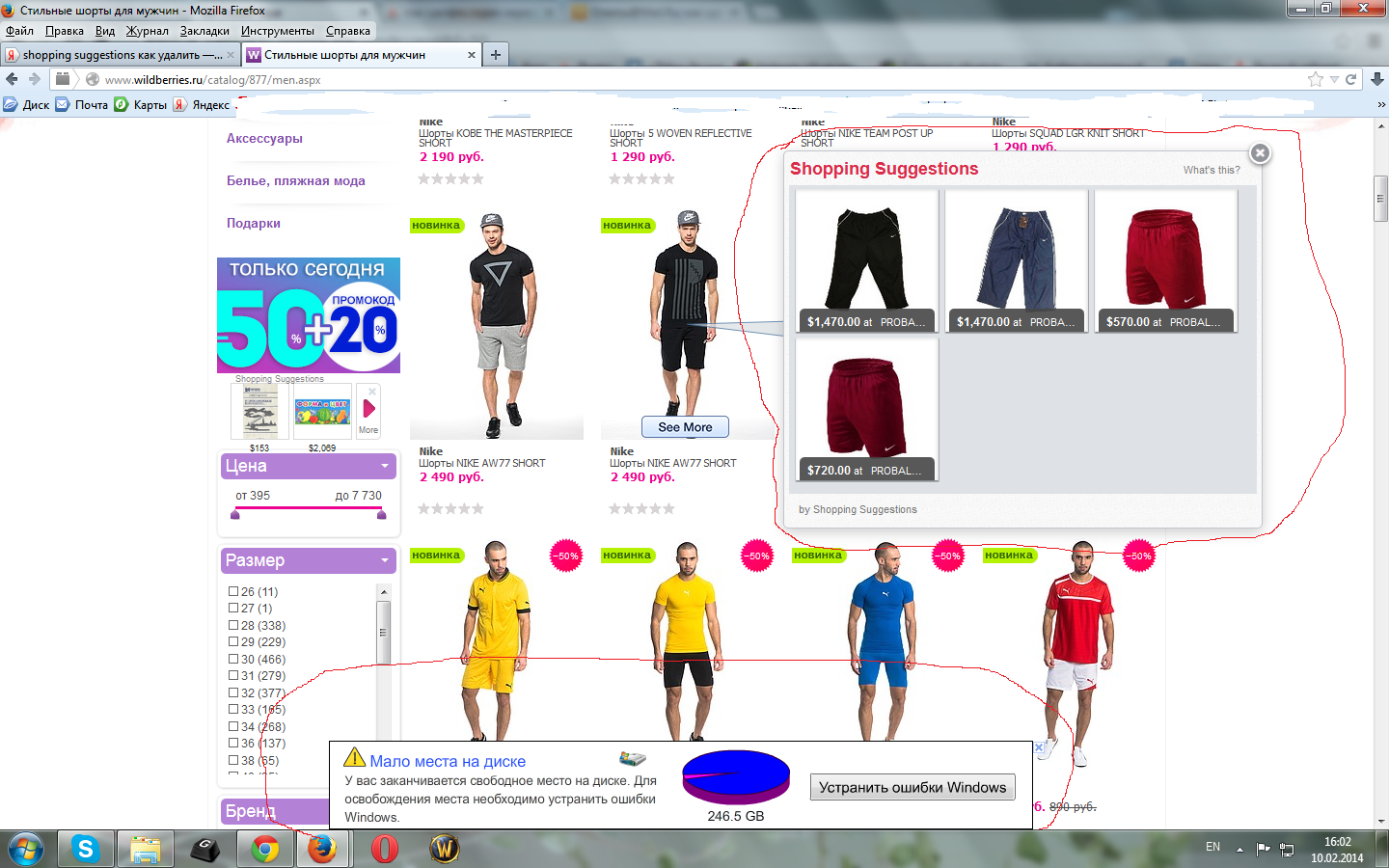
Task: Expand the bookmarks toolbar overflow chevron
Action: pyautogui.click(x=1380, y=104)
